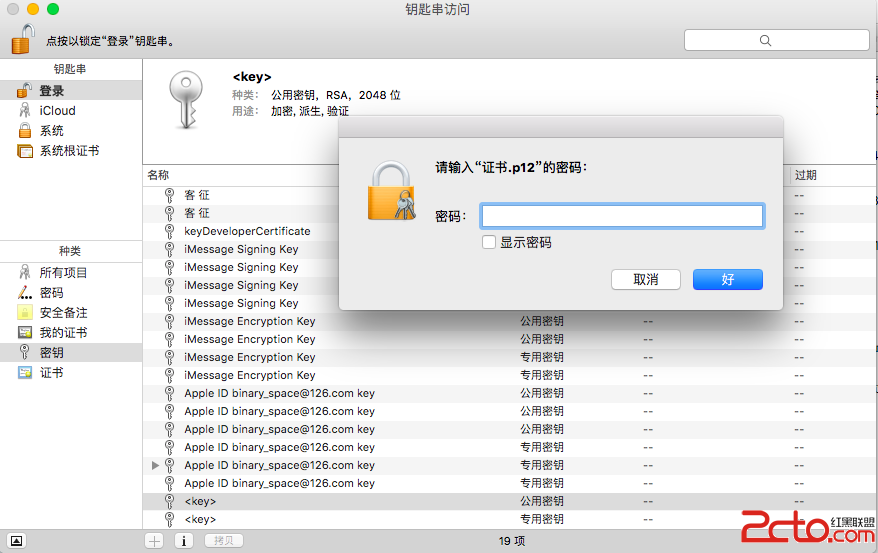The image size is (878, 553).
Task: Open the 证书 category
Action: 71,373
